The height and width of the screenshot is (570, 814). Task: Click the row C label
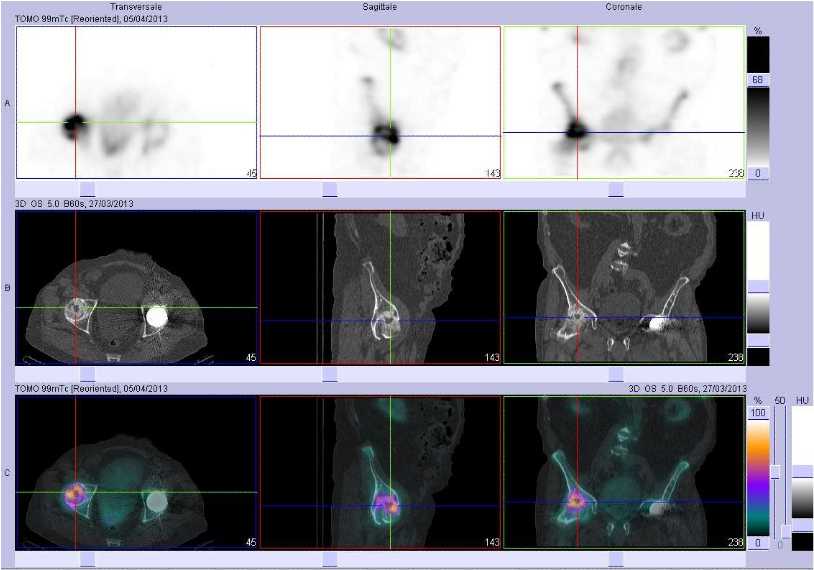(x=7, y=473)
